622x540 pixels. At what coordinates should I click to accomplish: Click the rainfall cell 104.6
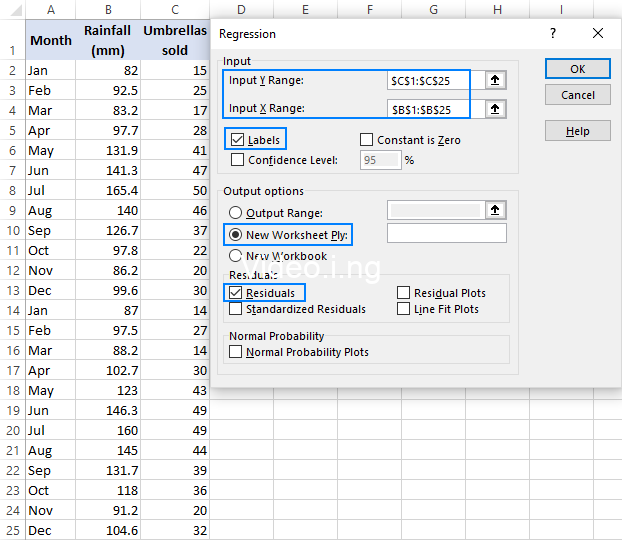108,530
